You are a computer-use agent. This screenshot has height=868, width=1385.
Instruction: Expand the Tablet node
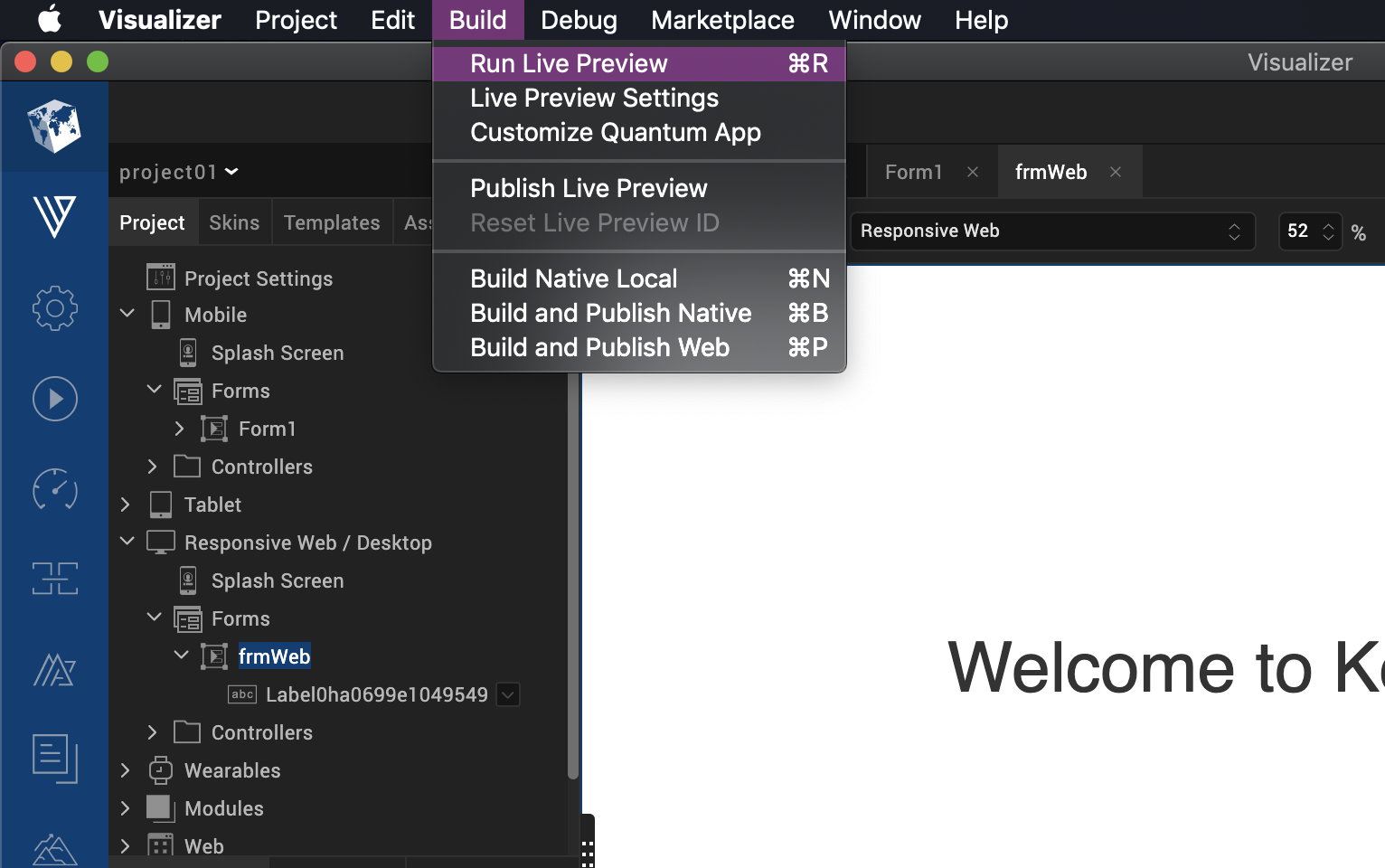tap(125, 505)
